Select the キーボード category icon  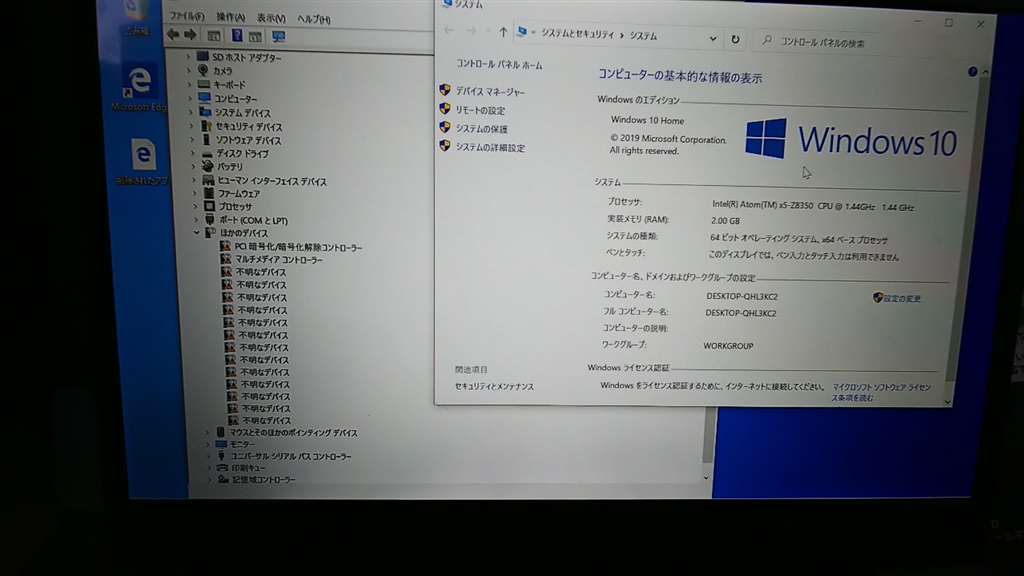204,84
